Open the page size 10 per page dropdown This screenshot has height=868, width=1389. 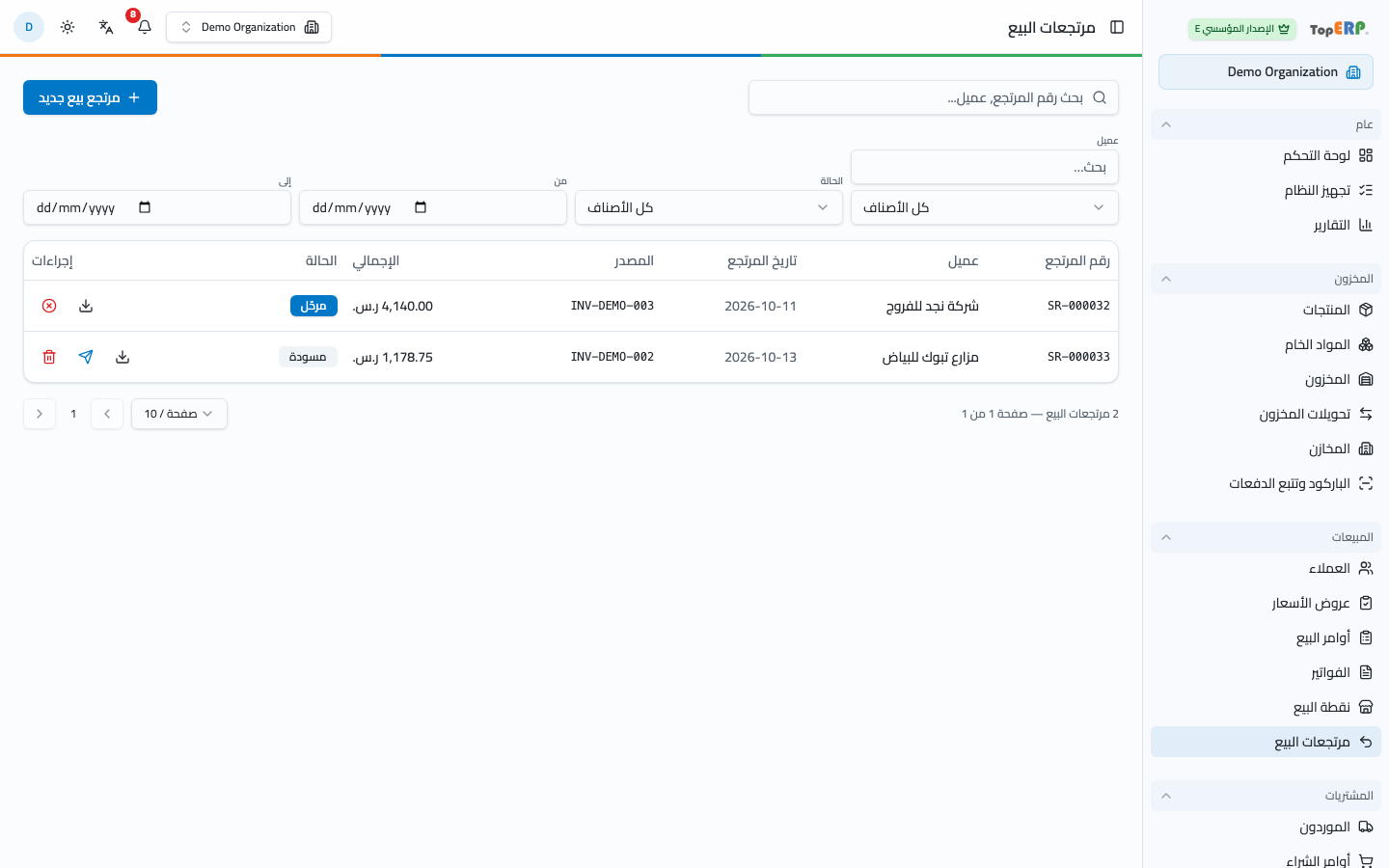point(179,414)
